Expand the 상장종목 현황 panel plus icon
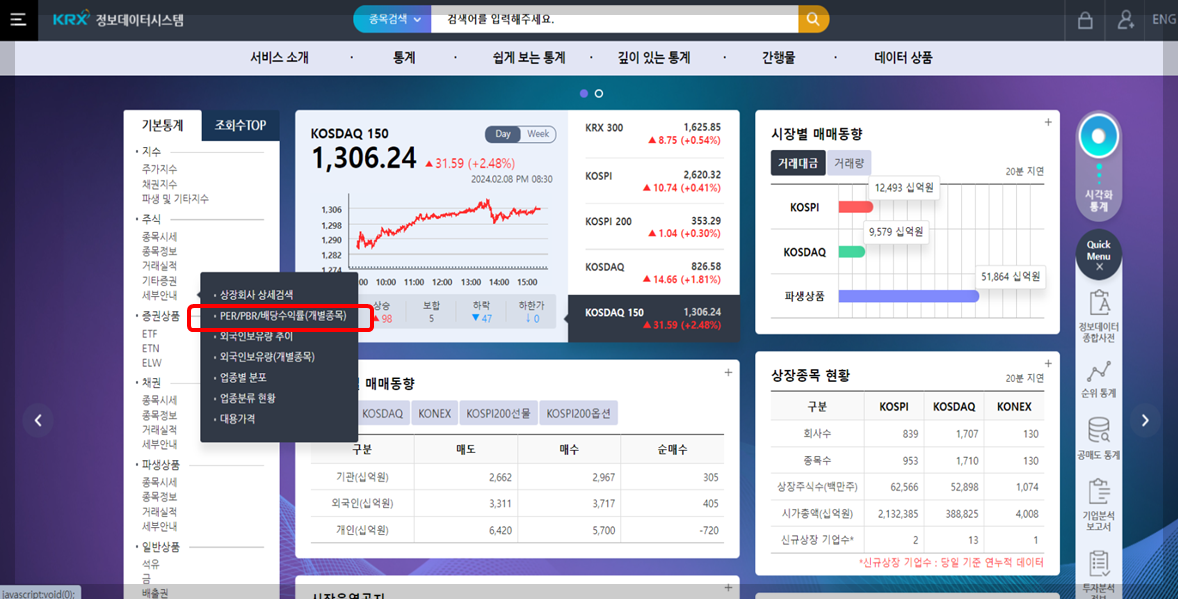1178x599 pixels. click(x=1048, y=364)
